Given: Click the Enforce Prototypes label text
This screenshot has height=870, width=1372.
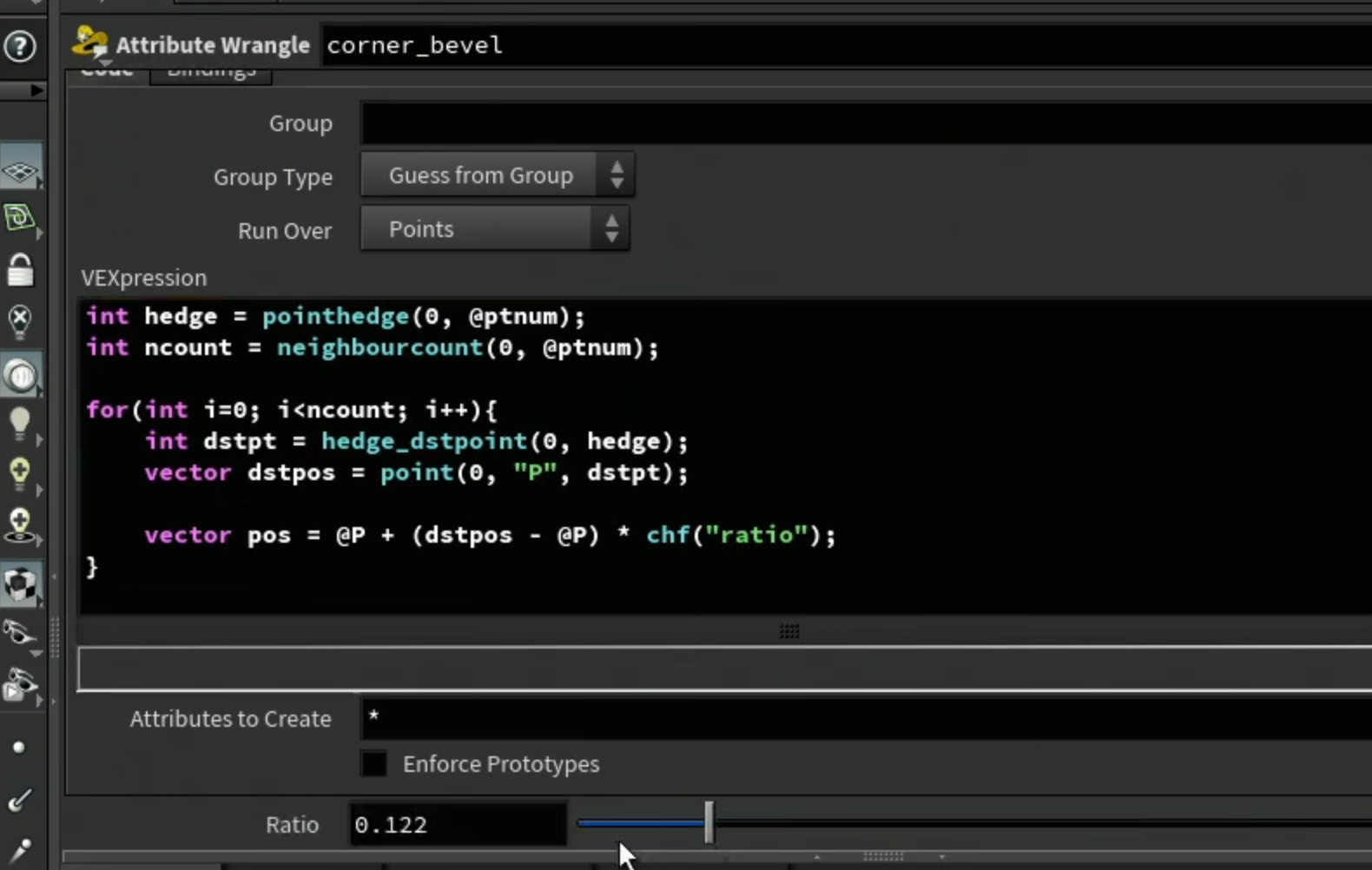Looking at the screenshot, I should [x=501, y=764].
